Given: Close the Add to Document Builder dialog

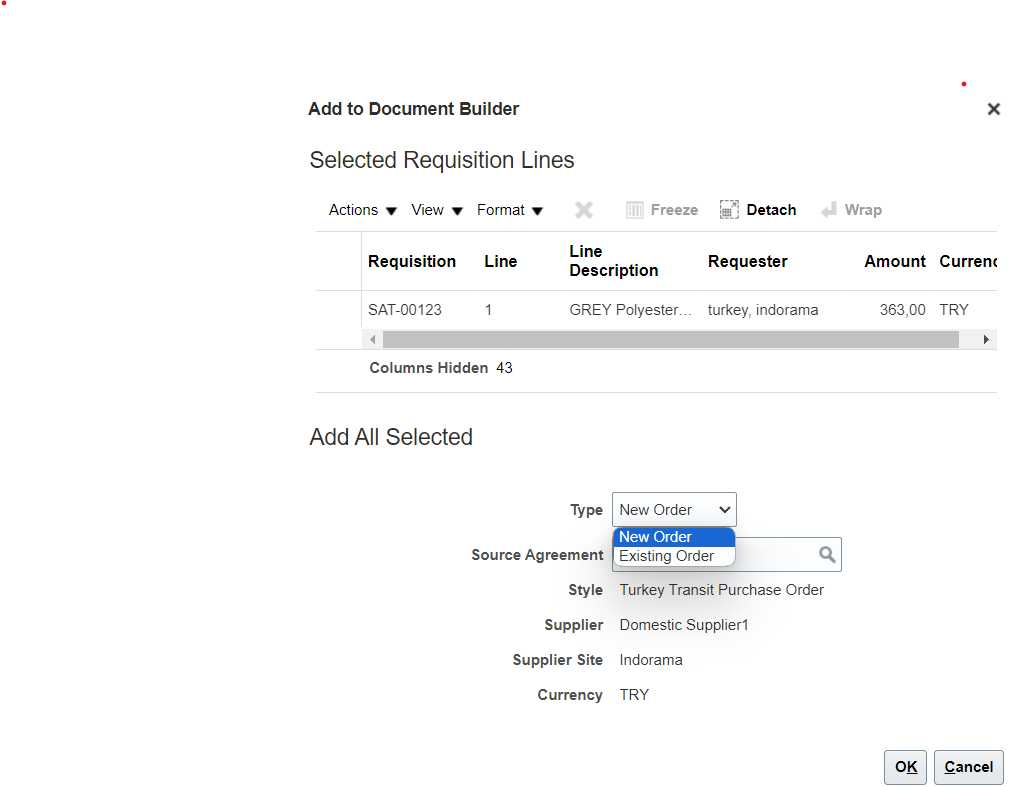Looking at the screenshot, I should click(x=993, y=109).
